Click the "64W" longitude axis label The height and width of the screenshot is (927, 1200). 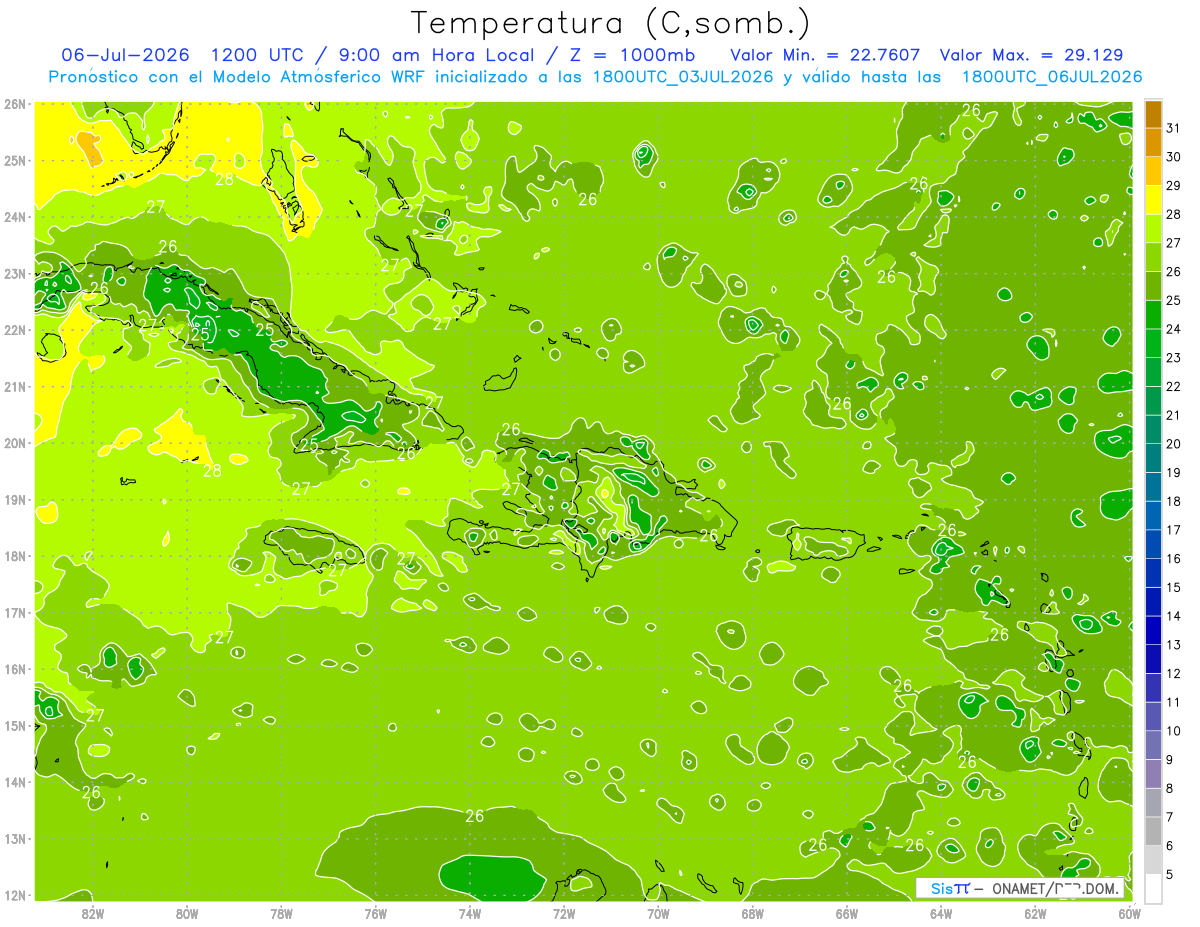pyautogui.click(x=941, y=913)
